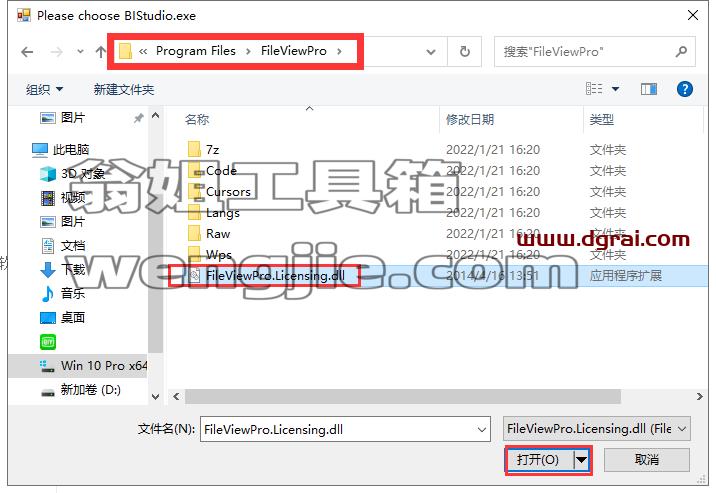Screen dimensions: 716x493
Task: Select 桌面 in navigation pane
Action: pyautogui.click(x=63, y=317)
